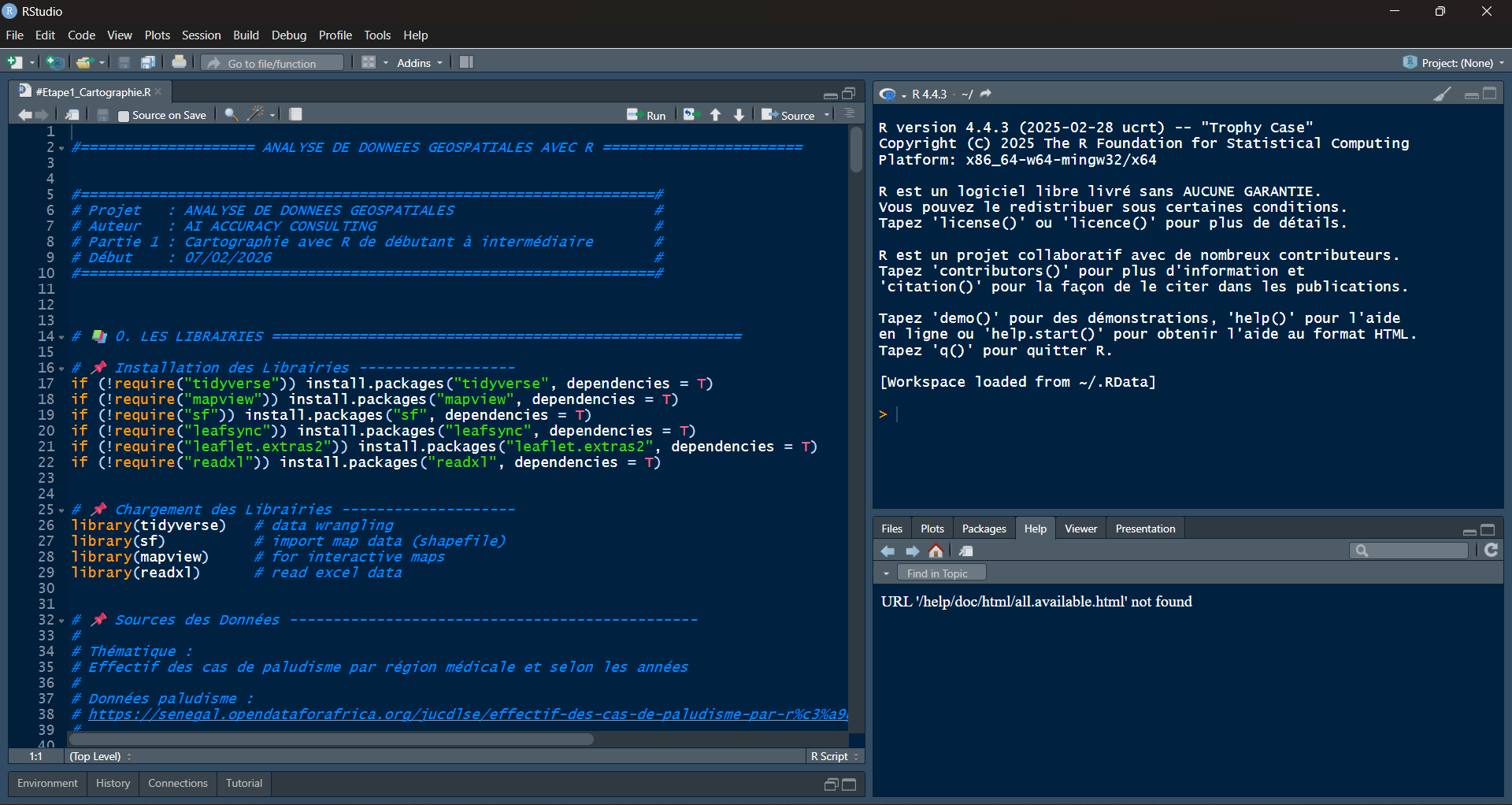
Task: Switch to the Packages tab
Action: 984,529
